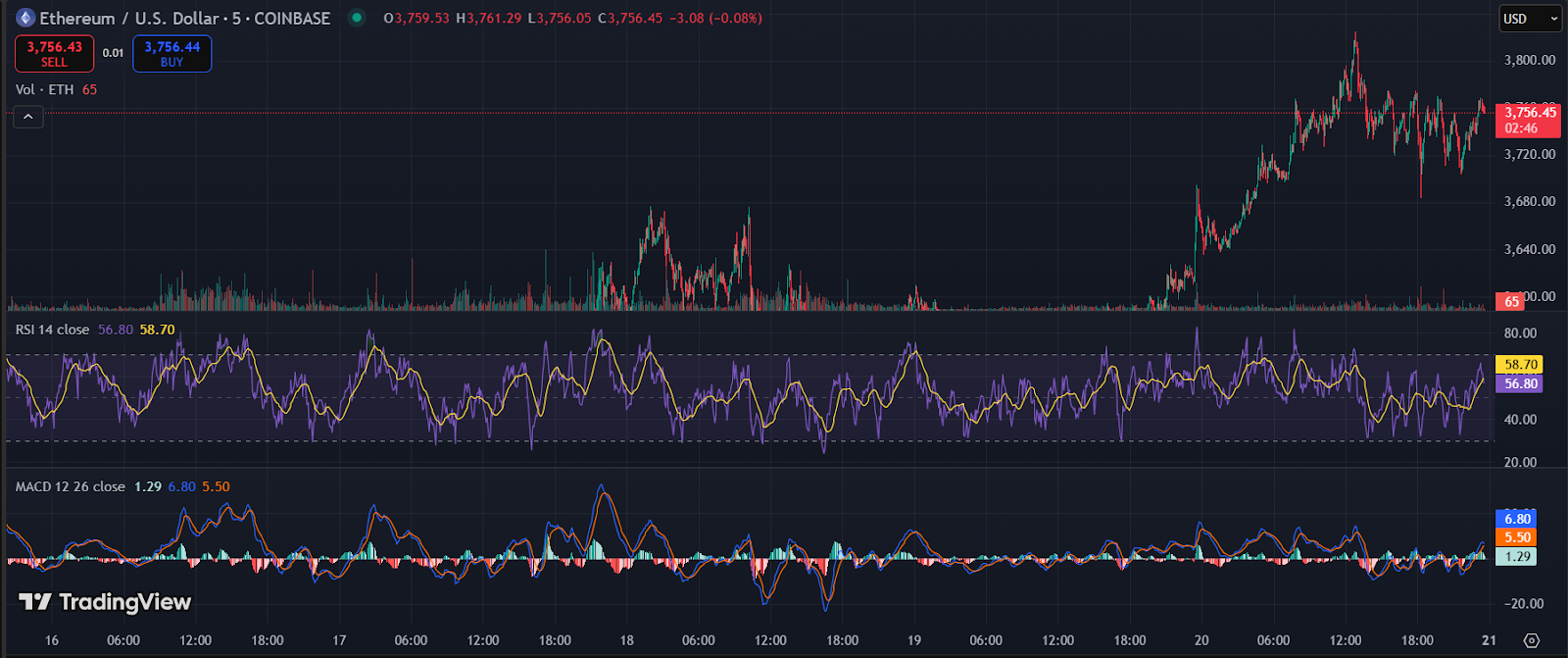Screen dimensions: 1568x658
Task: Click the low price value L3,756.05
Action: [x=560, y=18]
